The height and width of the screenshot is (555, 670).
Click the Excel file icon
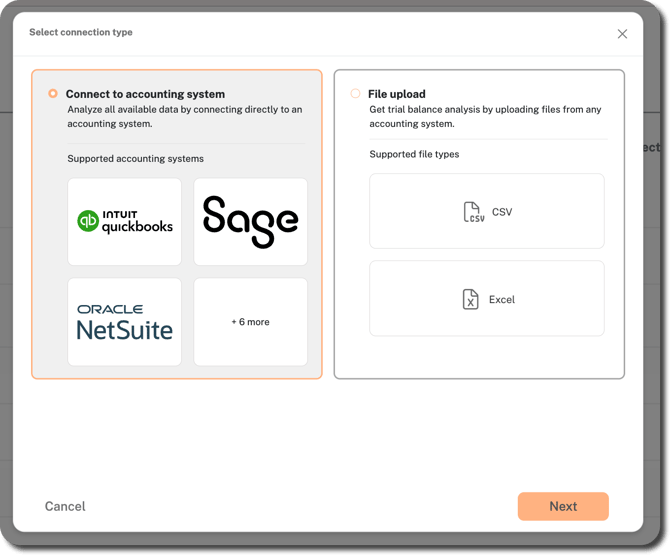pyautogui.click(x=470, y=299)
